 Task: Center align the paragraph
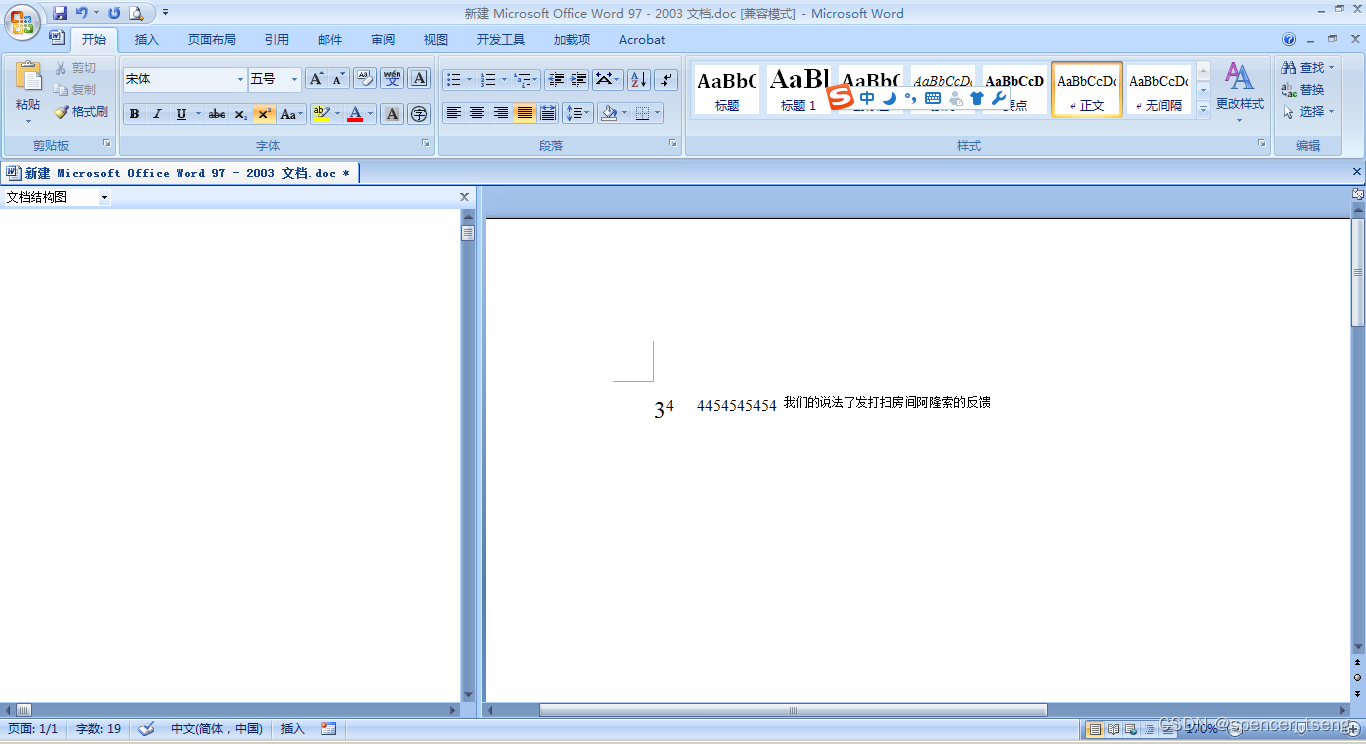(476, 113)
